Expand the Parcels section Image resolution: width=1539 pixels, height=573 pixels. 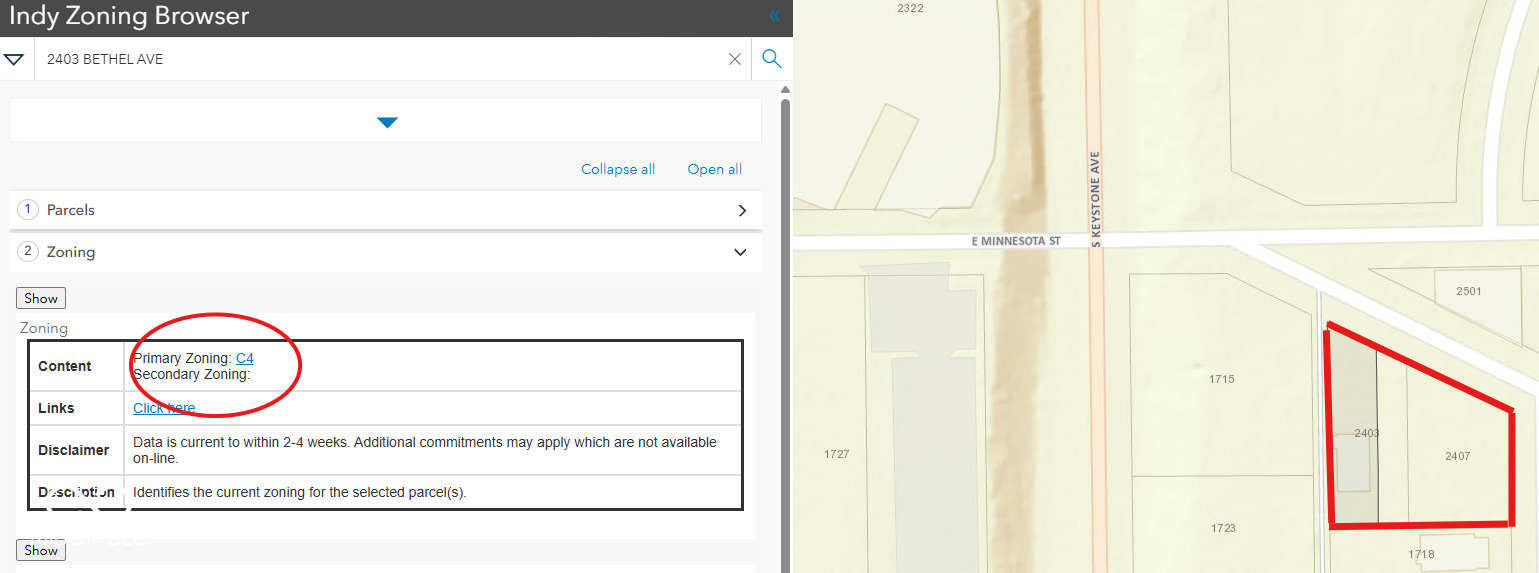pyautogui.click(x=385, y=210)
